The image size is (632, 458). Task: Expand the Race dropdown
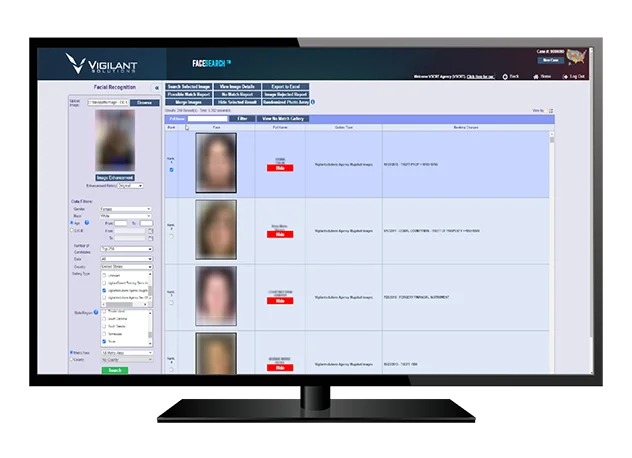(124, 216)
